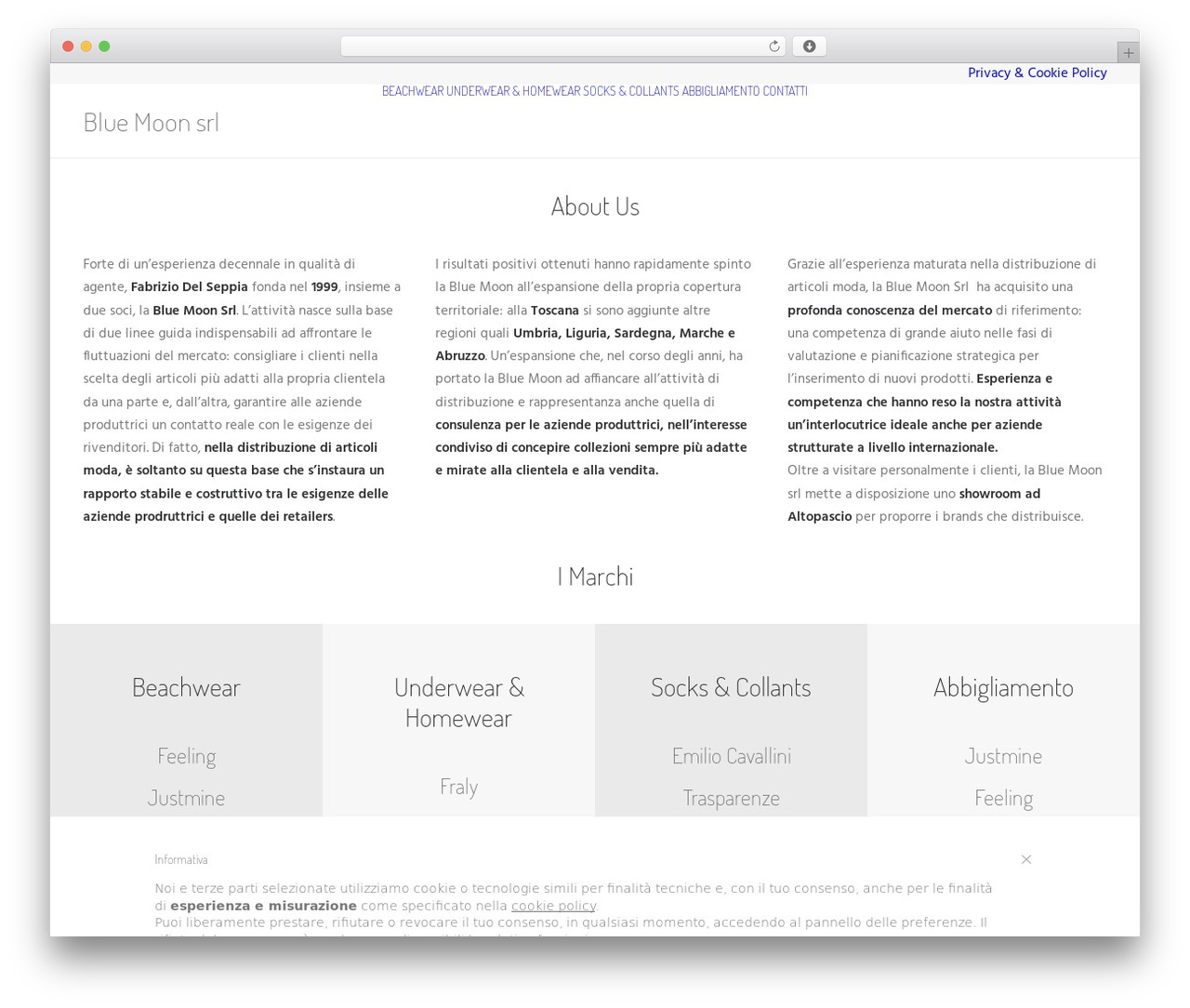The height and width of the screenshot is (1008, 1190).
Task: Navigate to the ABBIGLIAMENTO menu item
Action: coord(721,91)
